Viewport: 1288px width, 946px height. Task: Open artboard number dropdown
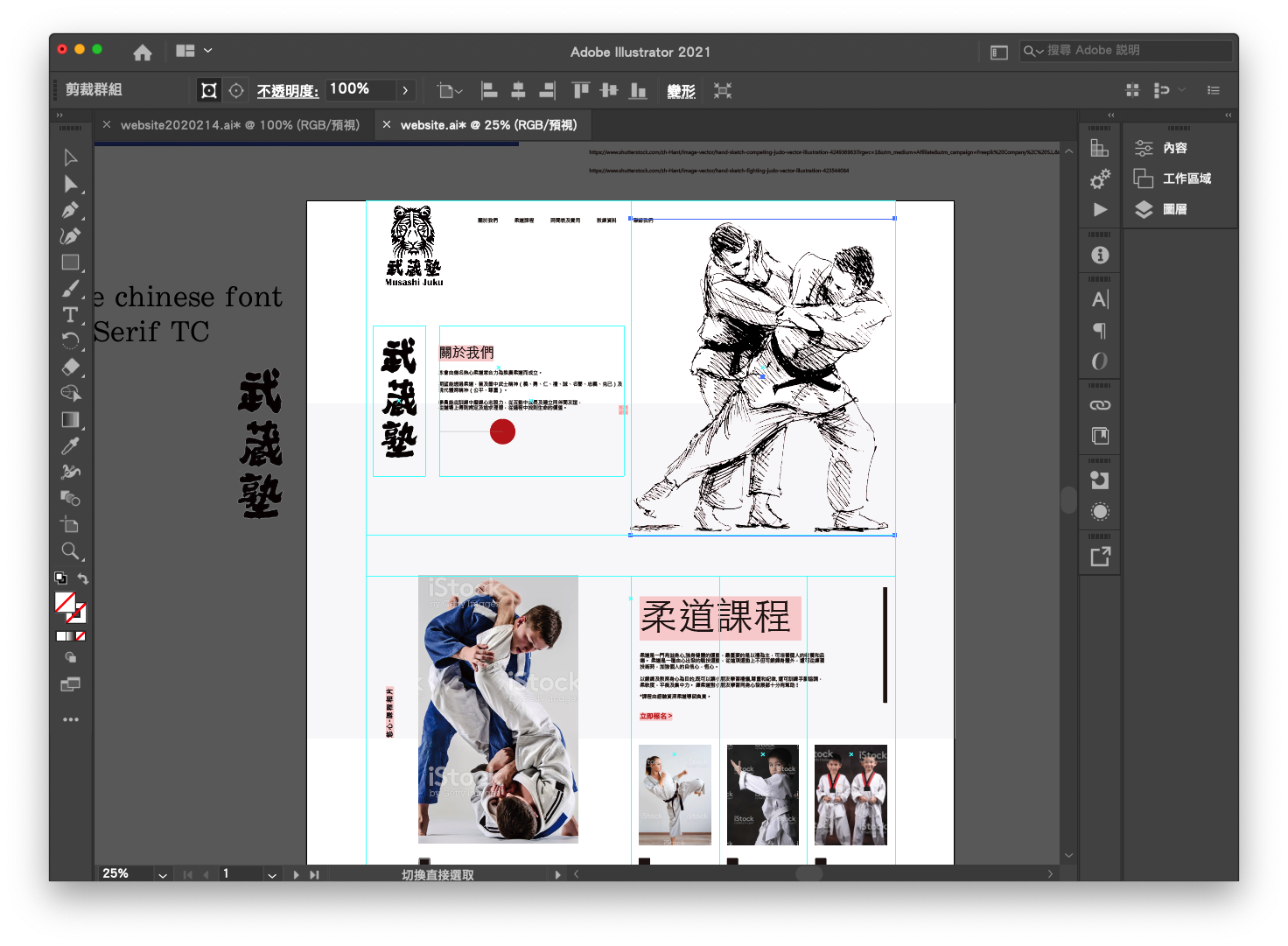pyautogui.click(x=272, y=874)
